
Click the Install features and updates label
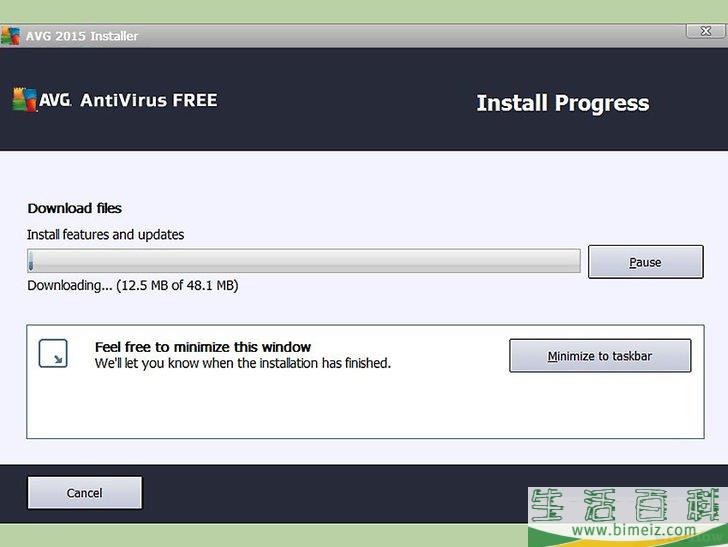(105, 234)
